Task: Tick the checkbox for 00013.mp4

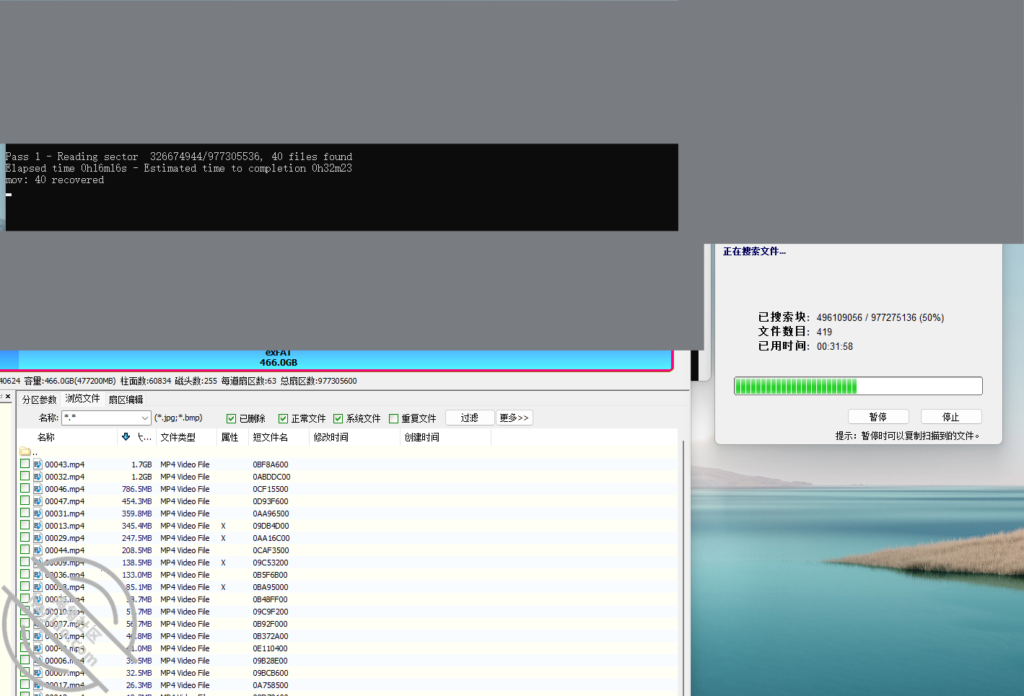Action: coord(25,526)
